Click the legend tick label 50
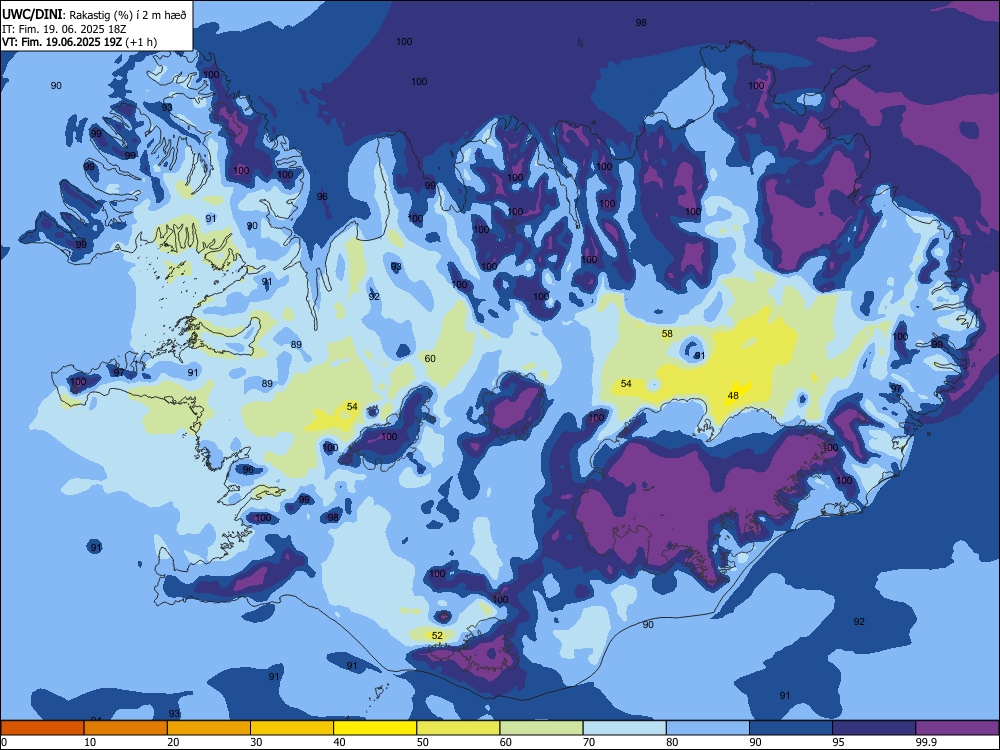The width and height of the screenshot is (1000, 750). (x=422, y=742)
